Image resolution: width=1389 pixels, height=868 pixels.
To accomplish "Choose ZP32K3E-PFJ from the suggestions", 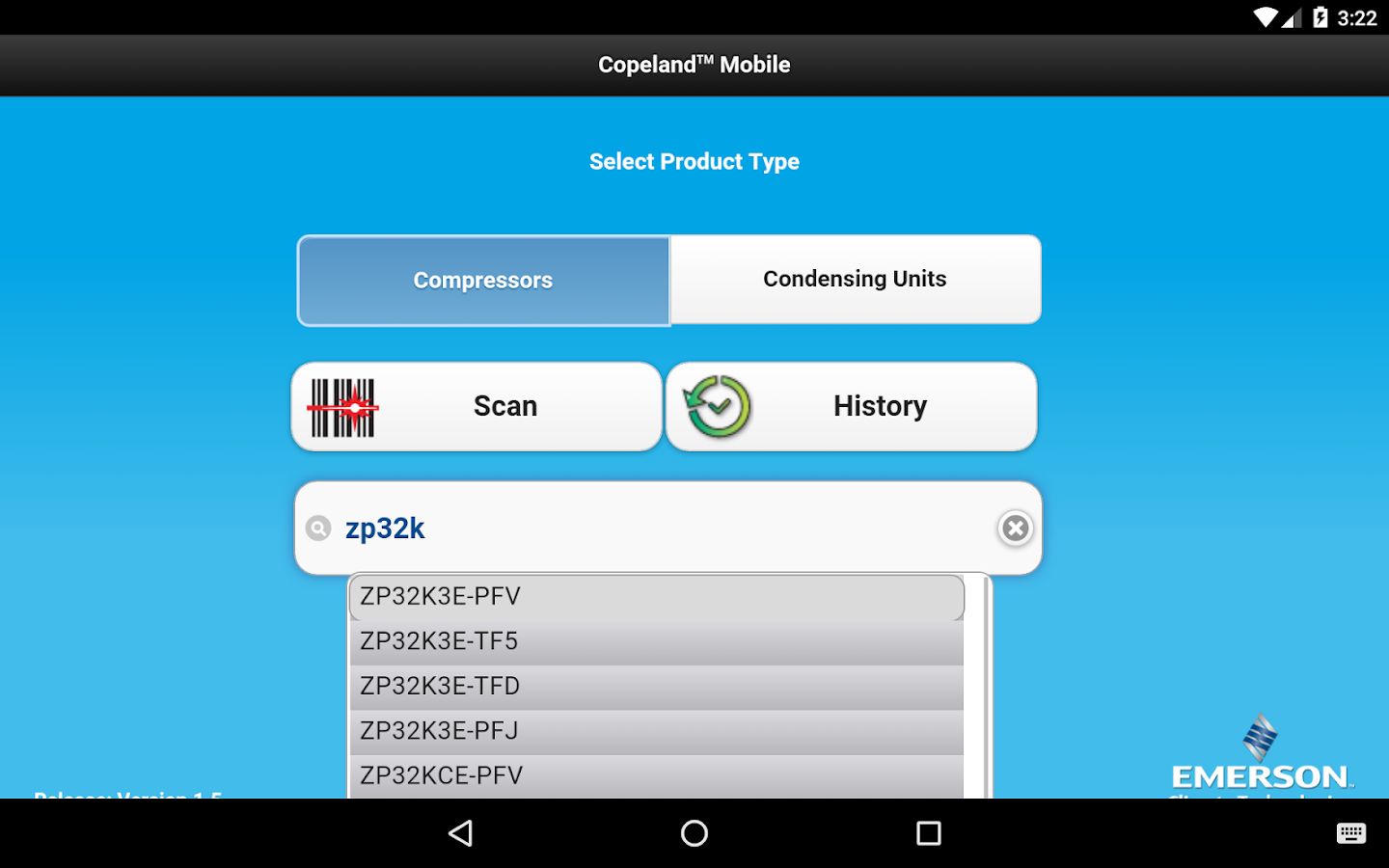I will click(656, 732).
